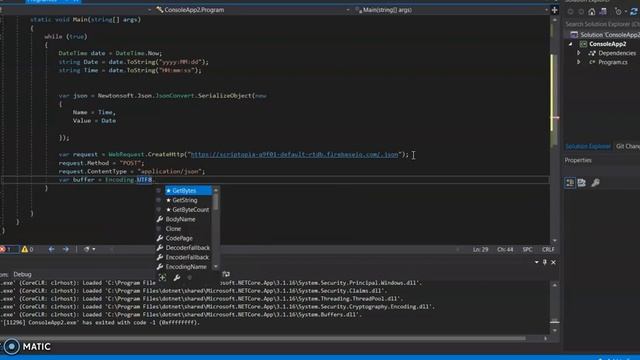Select Clone method suggestion
This screenshot has width=640, height=360.
click(173, 229)
